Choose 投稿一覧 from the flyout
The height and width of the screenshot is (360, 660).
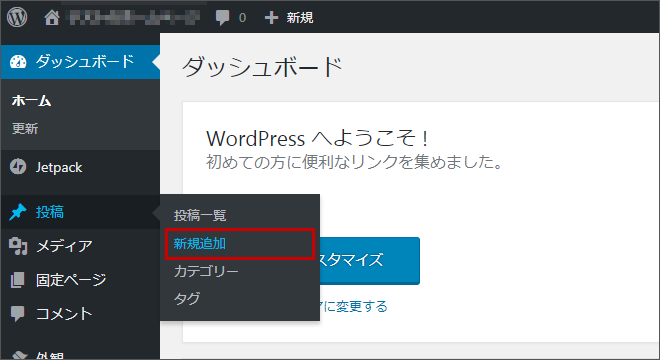point(200,216)
